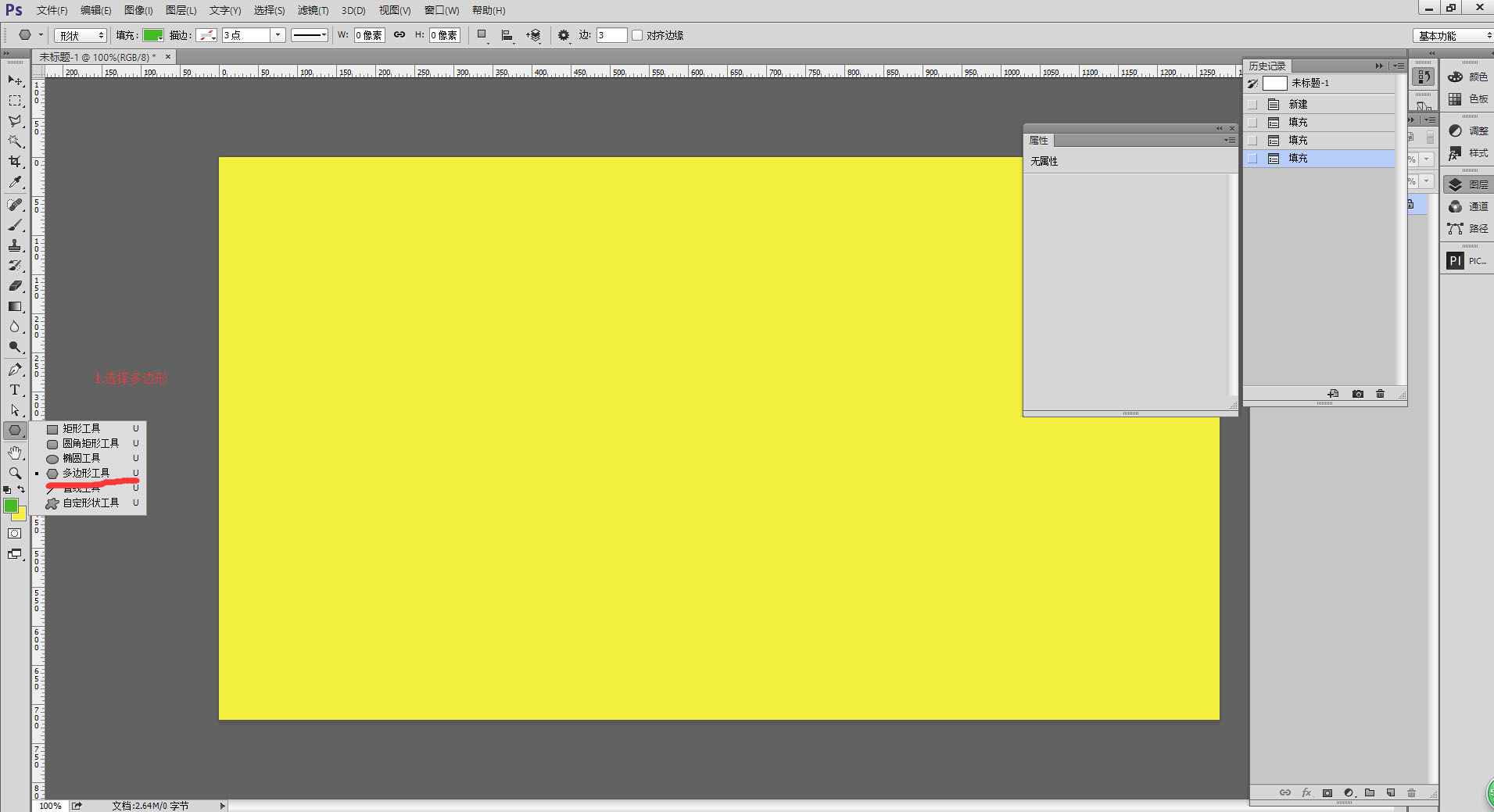The height and width of the screenshot is (812, 1494).
Task: Open path arrangement icon in options bar
Action: pos(534,35)
